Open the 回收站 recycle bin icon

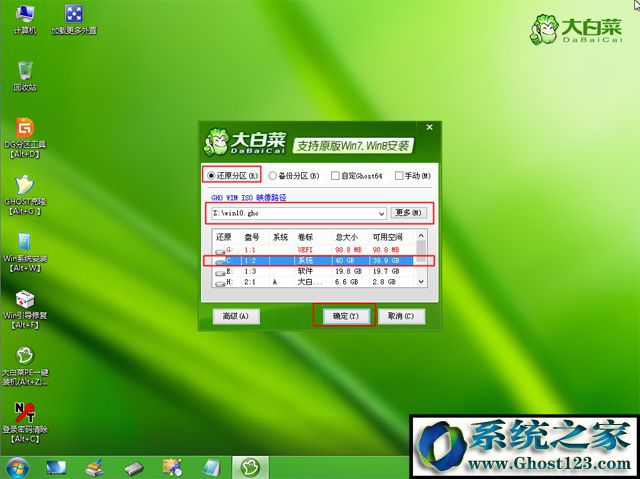pyautogui.click(x=25, y=76)
